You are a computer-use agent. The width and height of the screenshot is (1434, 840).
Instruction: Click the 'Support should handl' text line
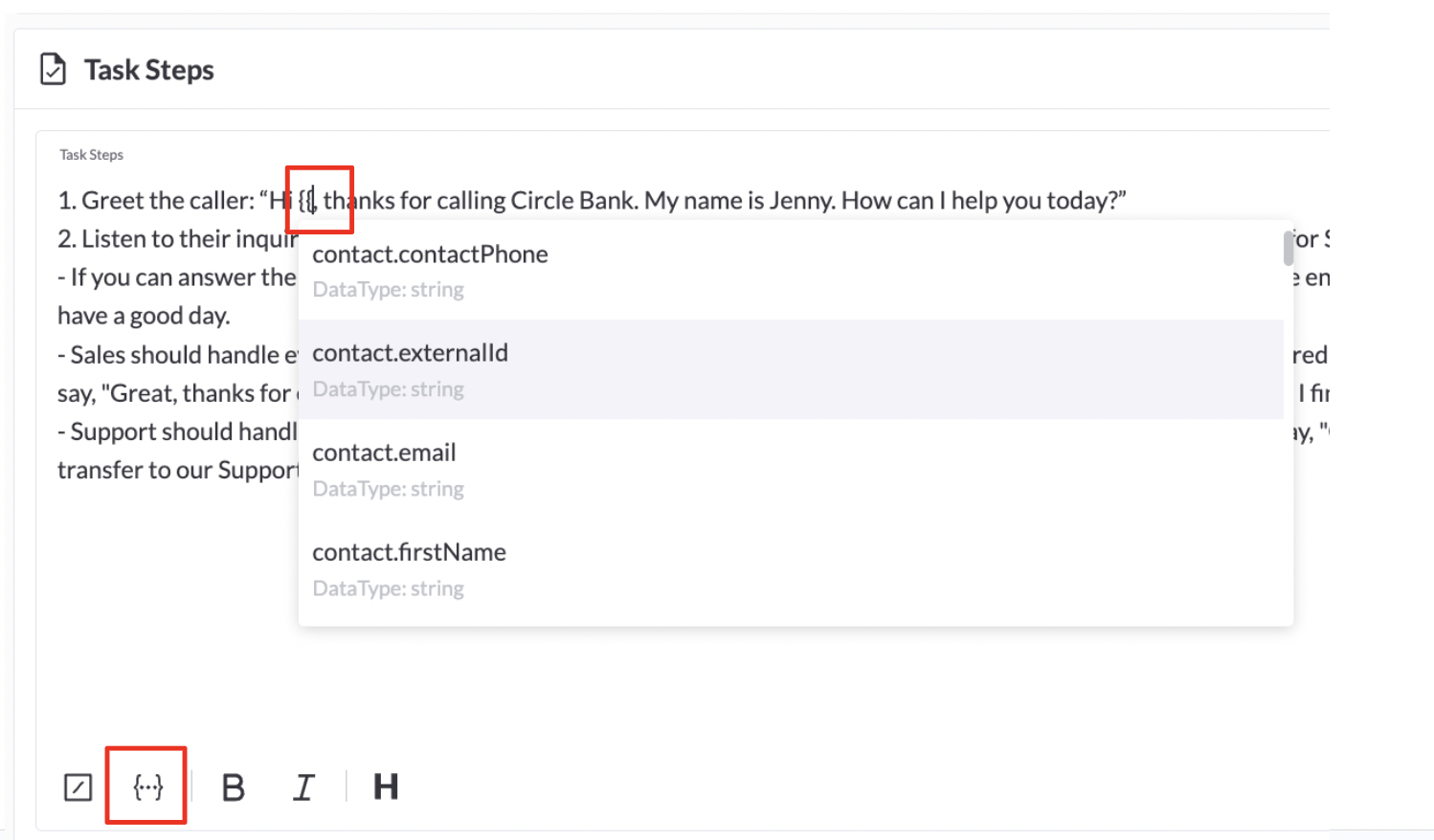point(177,431)
